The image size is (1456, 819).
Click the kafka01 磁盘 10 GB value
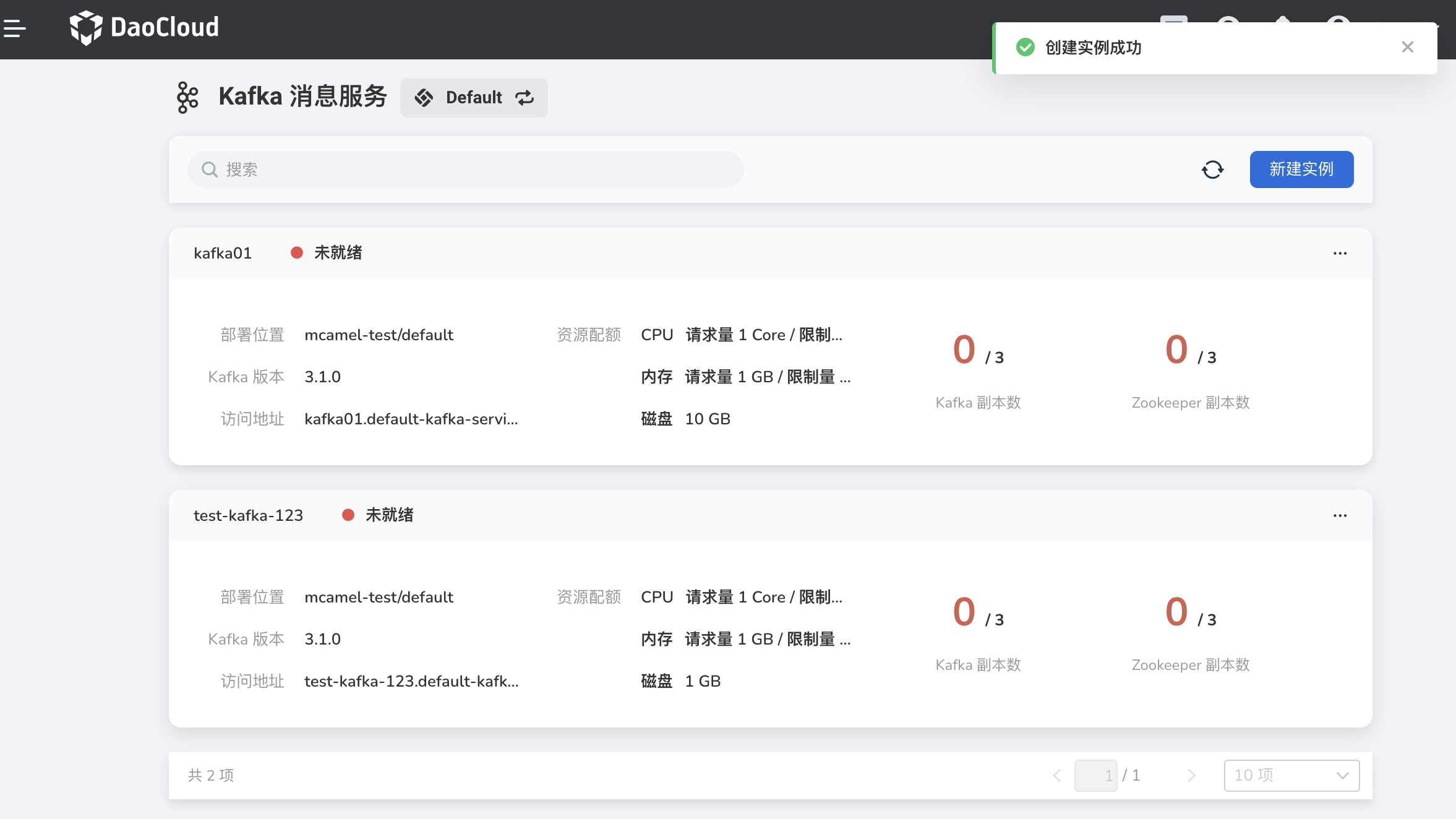click(708, 419)
